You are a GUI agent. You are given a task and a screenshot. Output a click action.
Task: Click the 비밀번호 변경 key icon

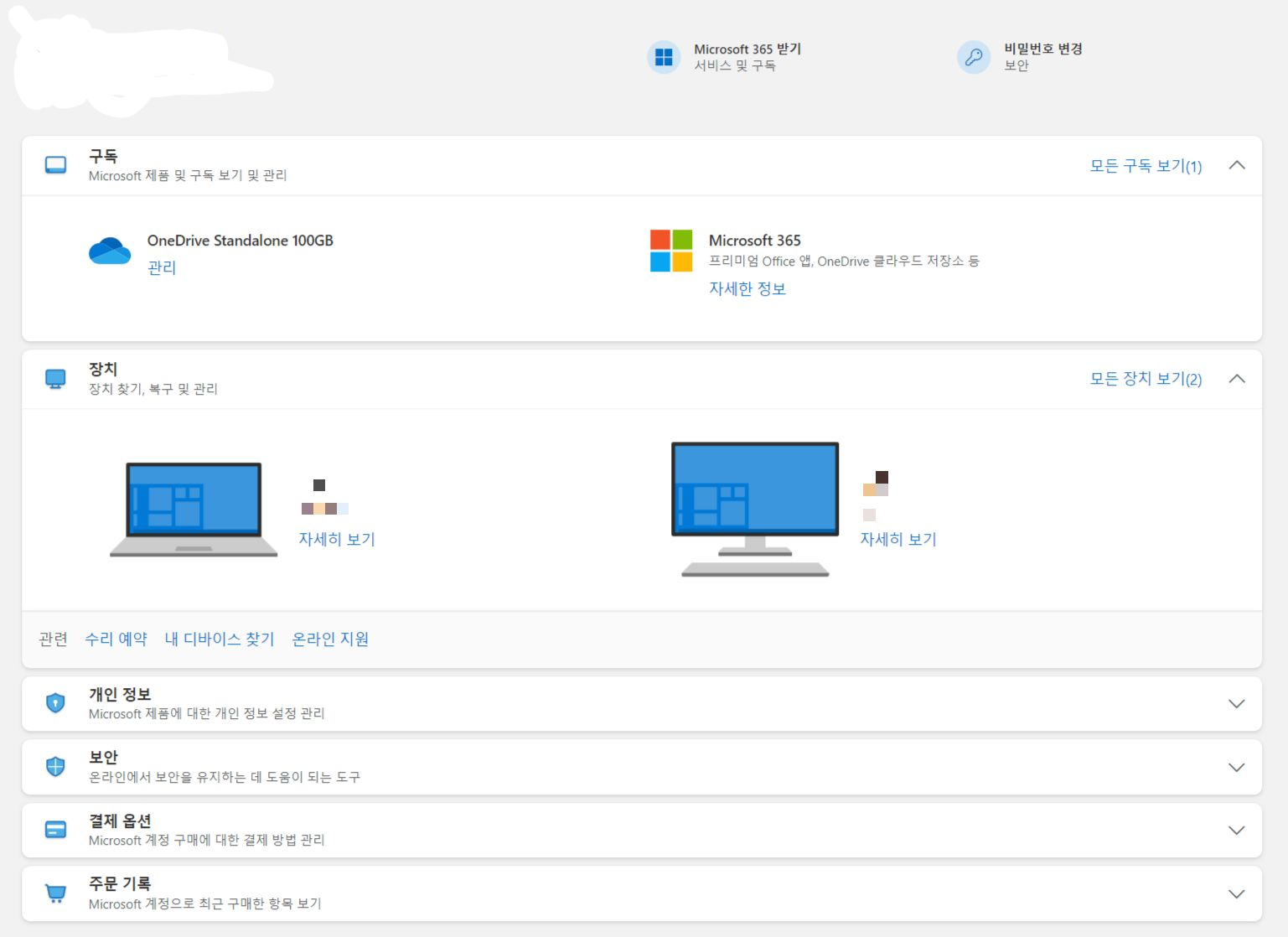click(974, 57)
